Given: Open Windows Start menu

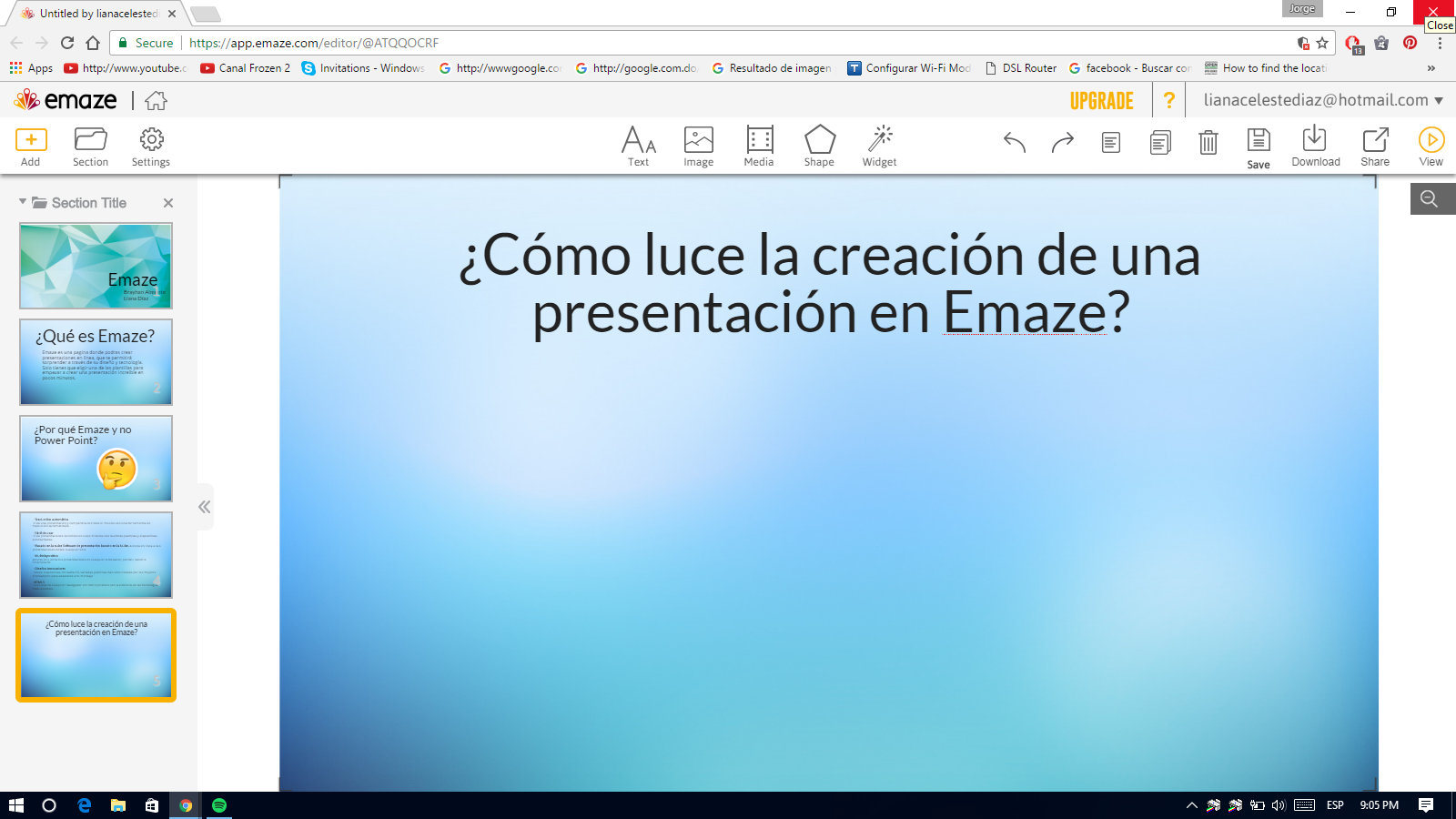Looking at the screenshot, I should tap(15, 805).
